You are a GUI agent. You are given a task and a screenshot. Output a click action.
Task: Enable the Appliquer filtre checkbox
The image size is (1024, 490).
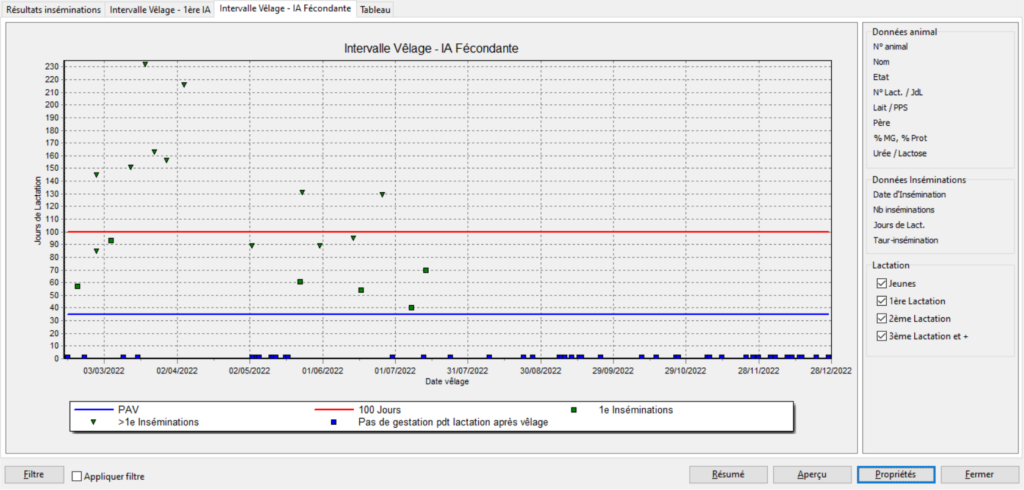(x=78, y=477)
